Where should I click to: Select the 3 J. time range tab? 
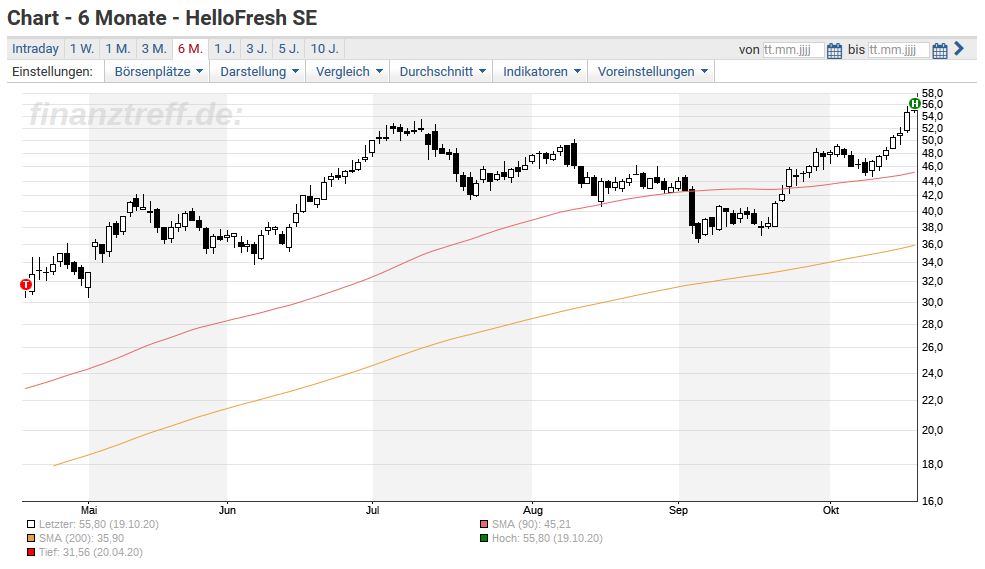256,49
